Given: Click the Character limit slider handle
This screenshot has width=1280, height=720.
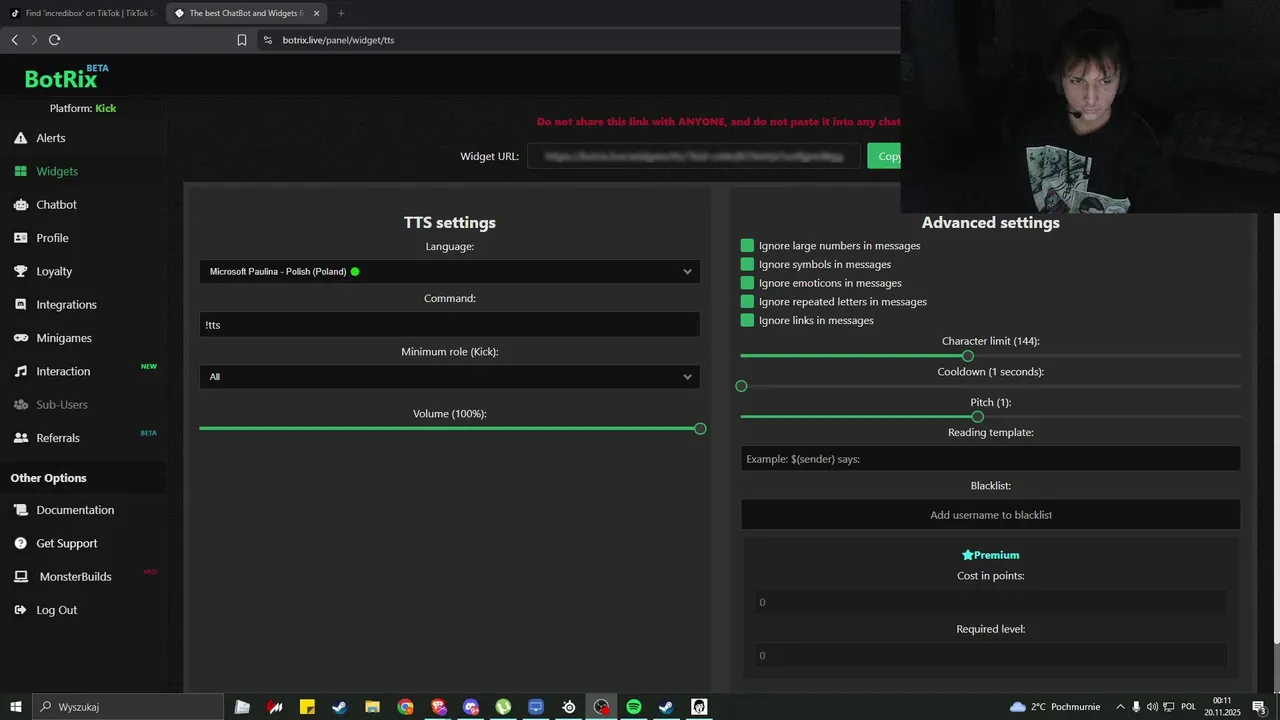Looking at the screenshot, I should [967, 356].
